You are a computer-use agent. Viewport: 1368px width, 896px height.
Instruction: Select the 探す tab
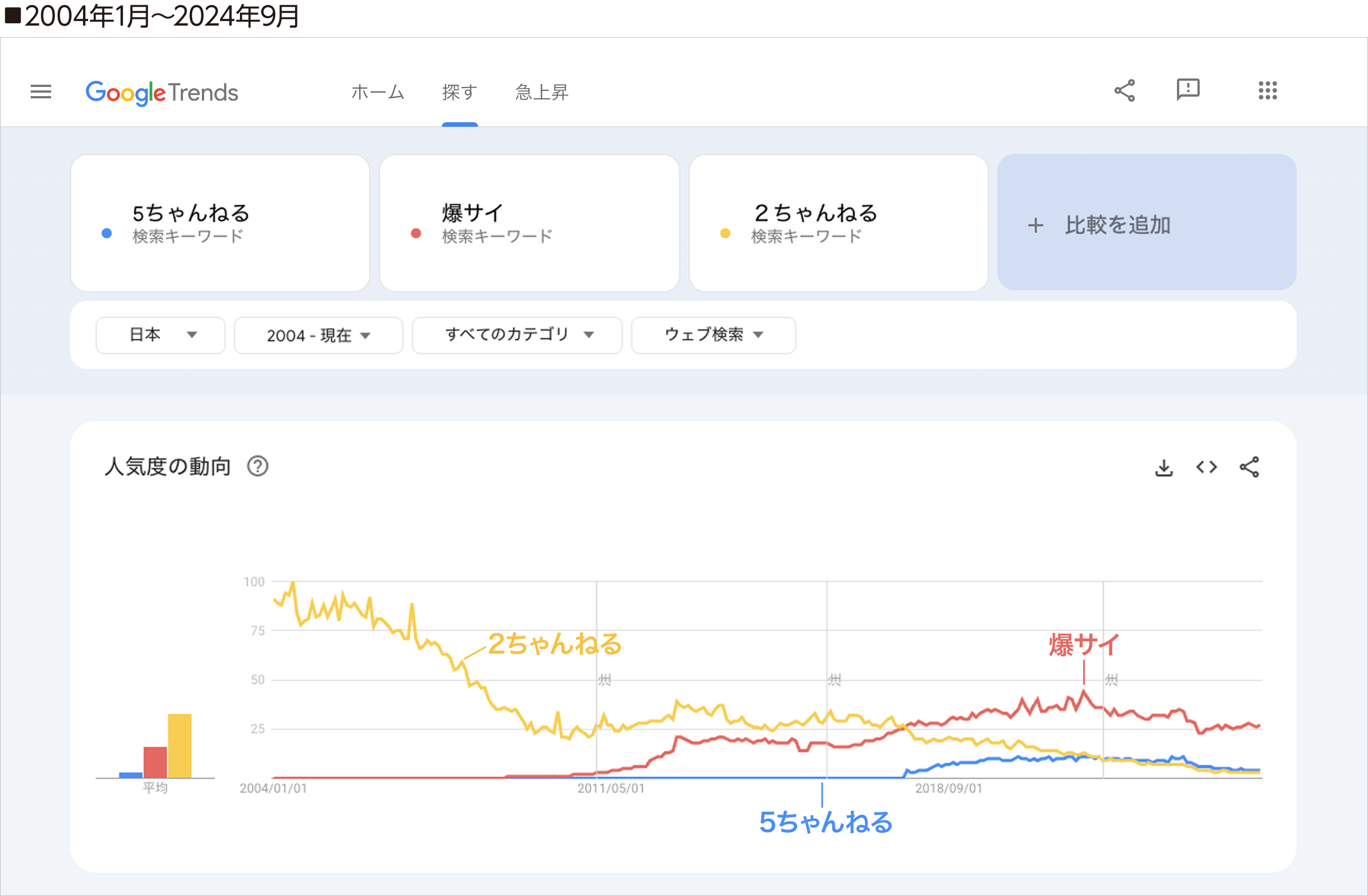pos(459,92)
